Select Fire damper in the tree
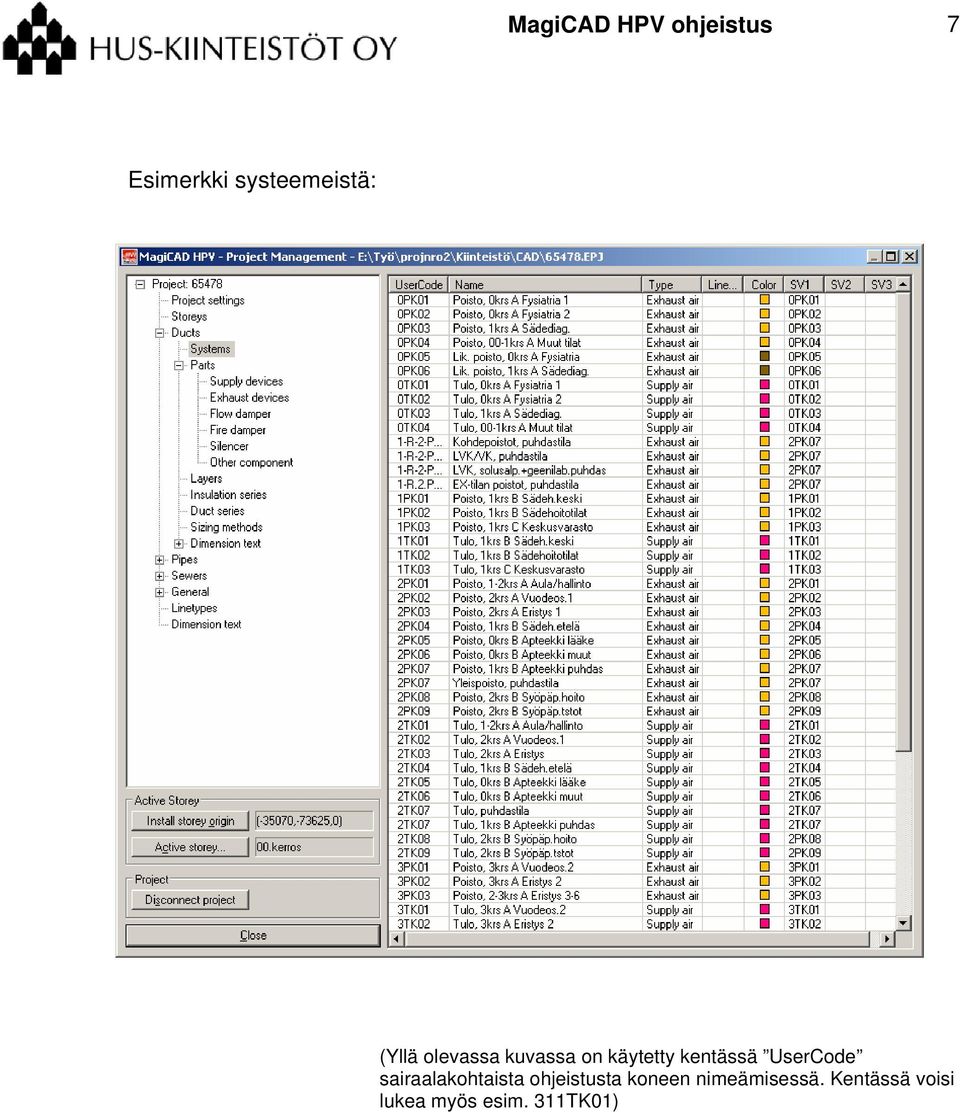The image size is (960, 1112). click(x=238, y=430)
